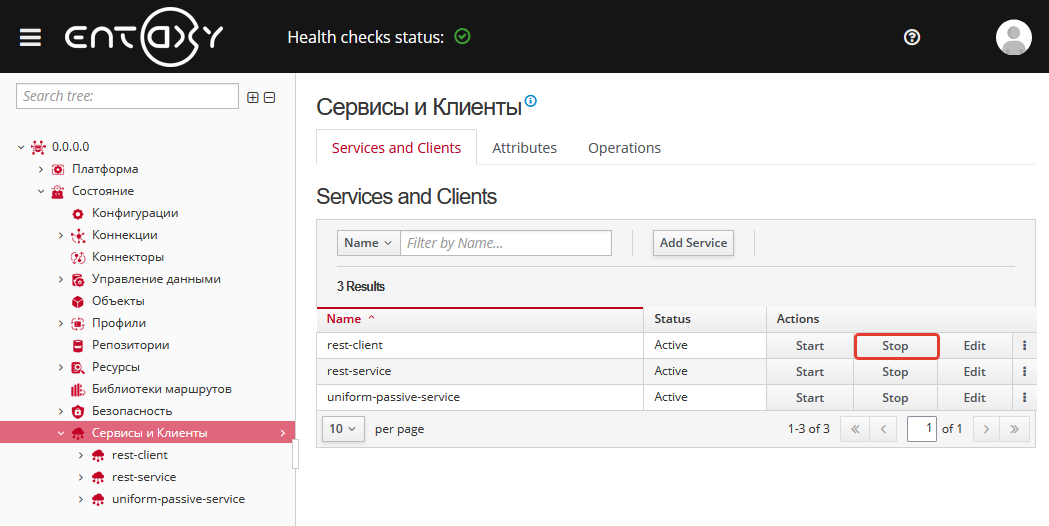The height and width of the screenshot is (526, 1049).
Task: Switch to the Attributes tab
Action: click(524, 147)
